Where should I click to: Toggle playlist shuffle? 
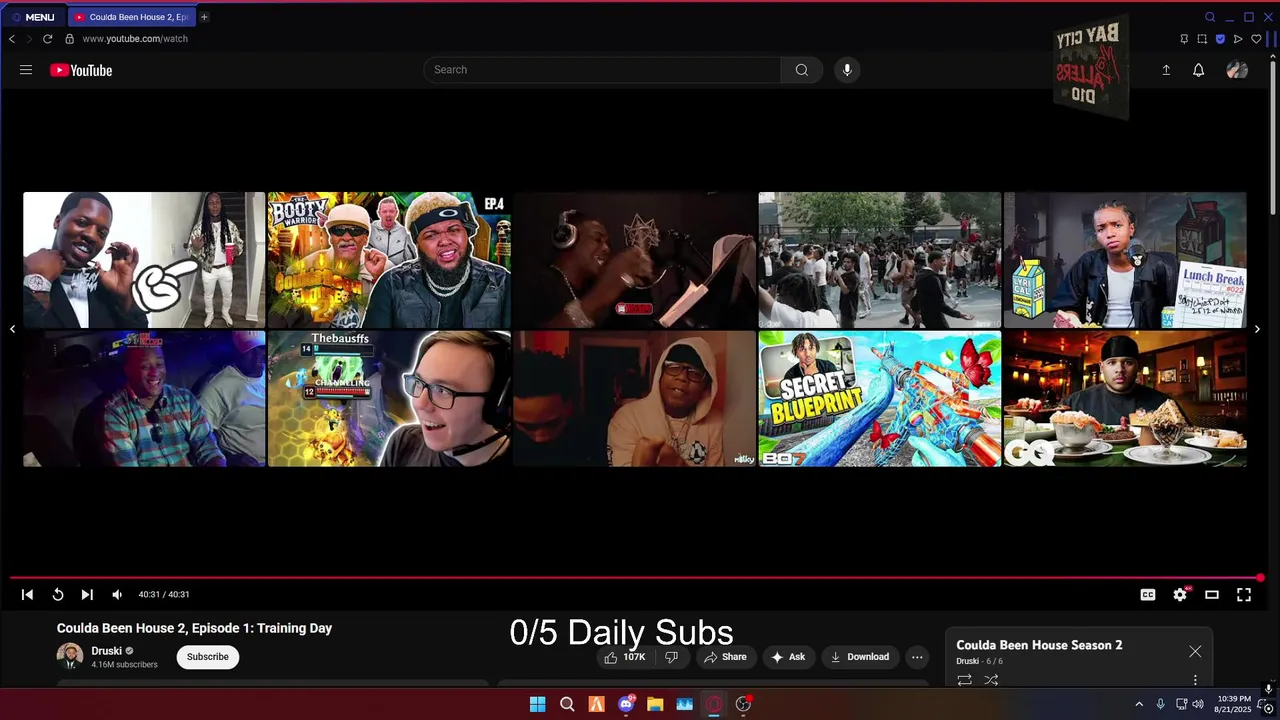(x=991, y=680)
